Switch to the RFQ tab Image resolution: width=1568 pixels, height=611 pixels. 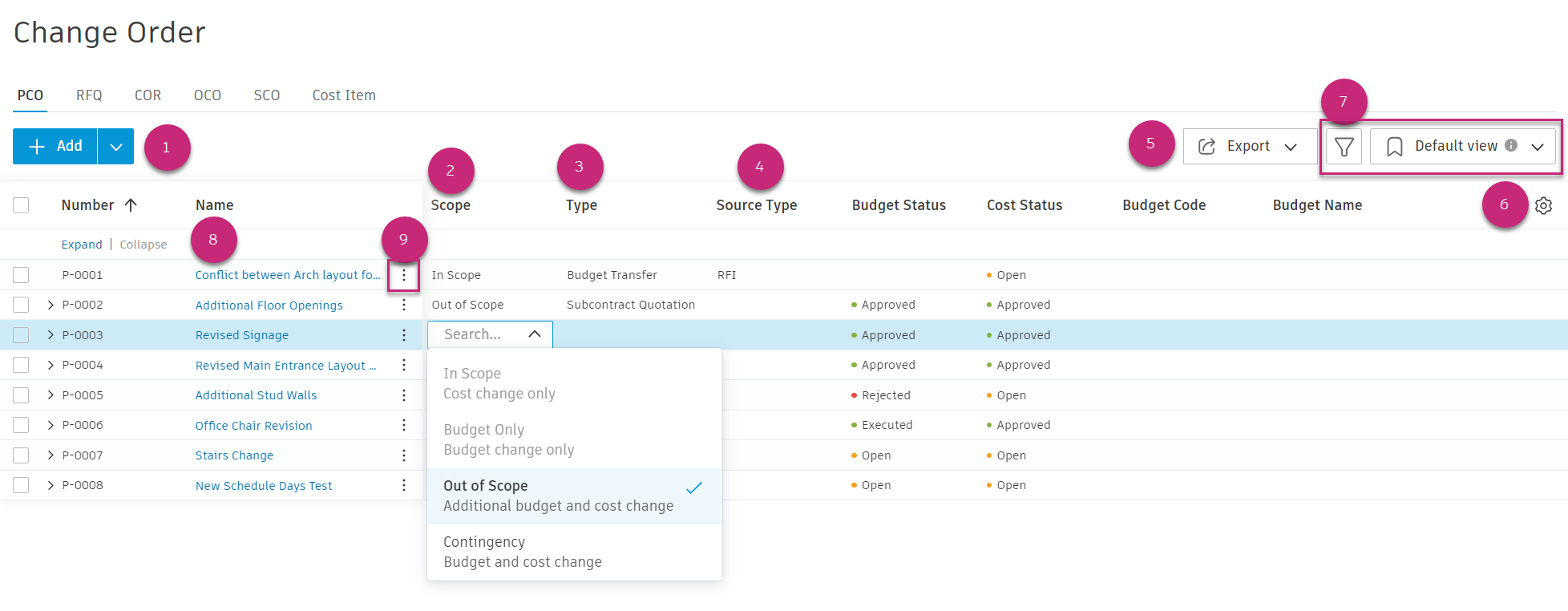coord(89,95)
